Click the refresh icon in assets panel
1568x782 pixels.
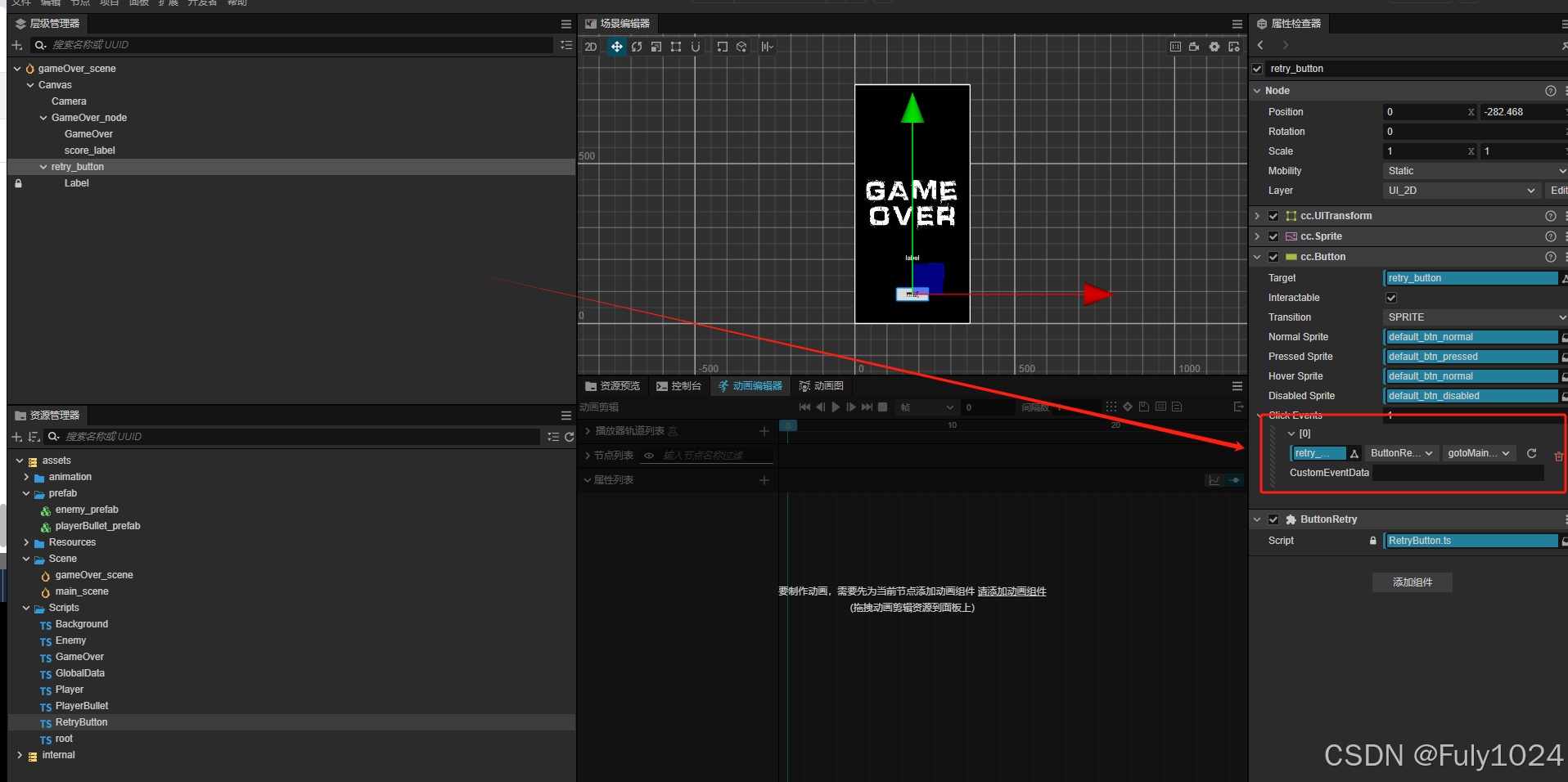tap(569, 437)
